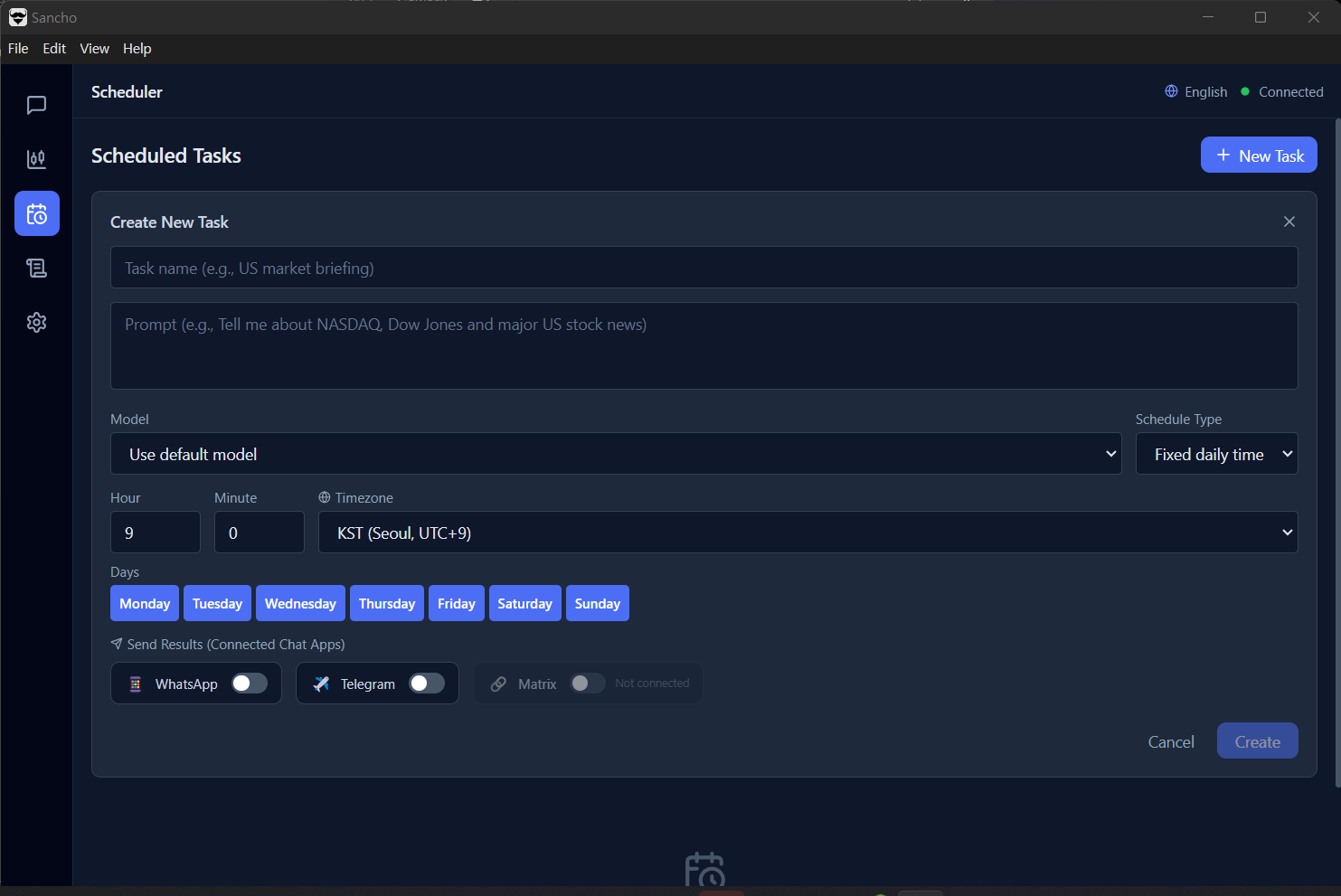This screenshot has width=1341, height=896.
Task: Open the File menu
Action: tap(18, 49)
